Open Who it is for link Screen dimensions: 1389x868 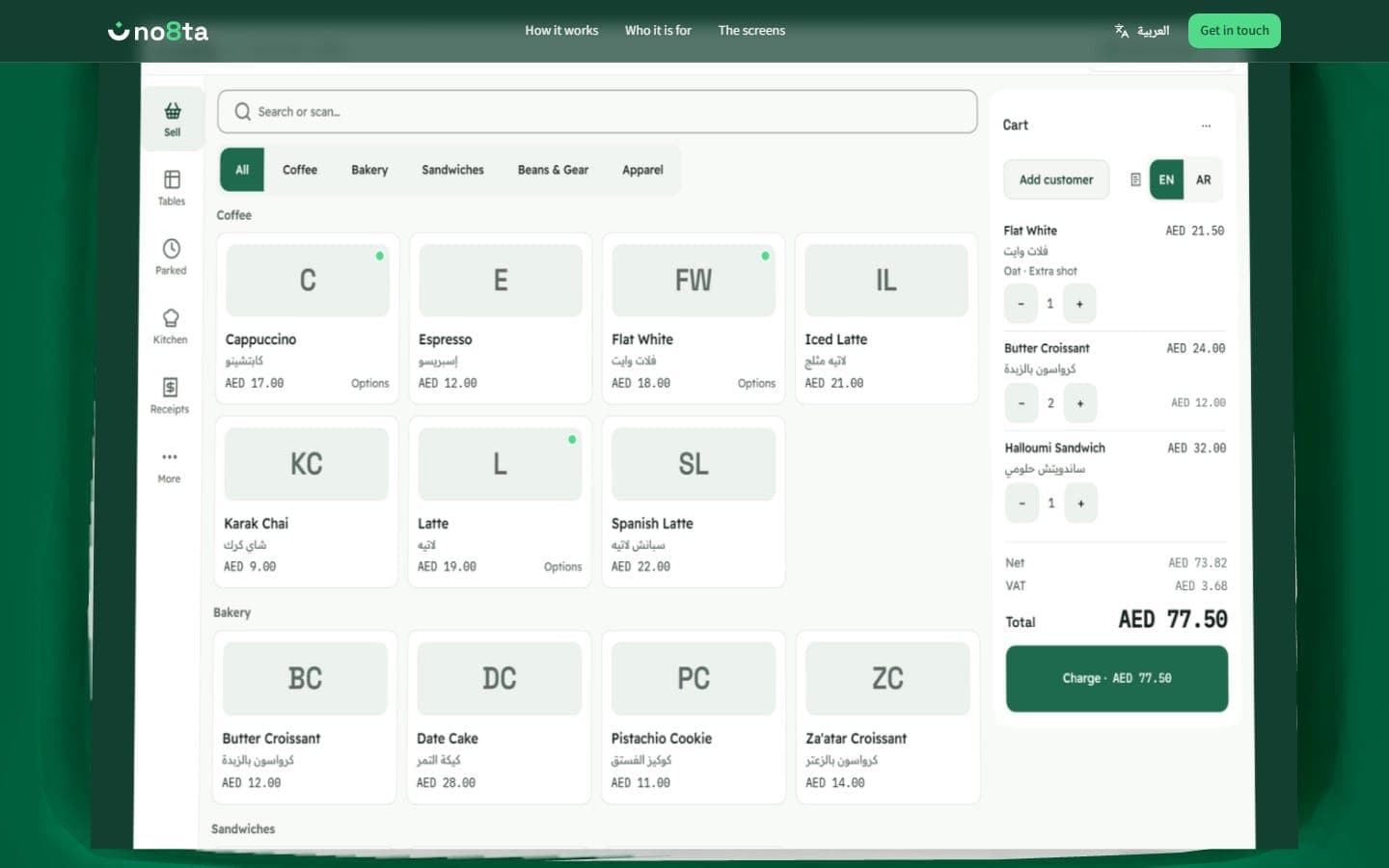[x=658, y=31]
